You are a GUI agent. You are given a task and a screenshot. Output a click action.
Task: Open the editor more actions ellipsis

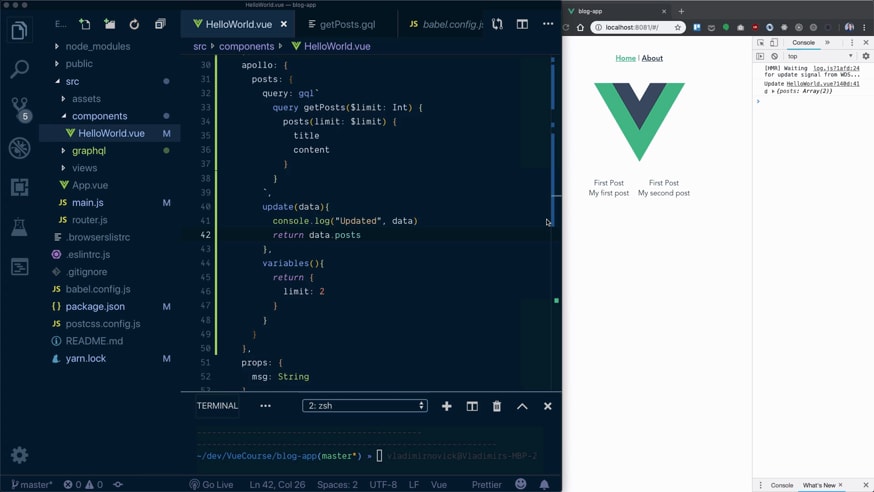[x=548, y=24]
